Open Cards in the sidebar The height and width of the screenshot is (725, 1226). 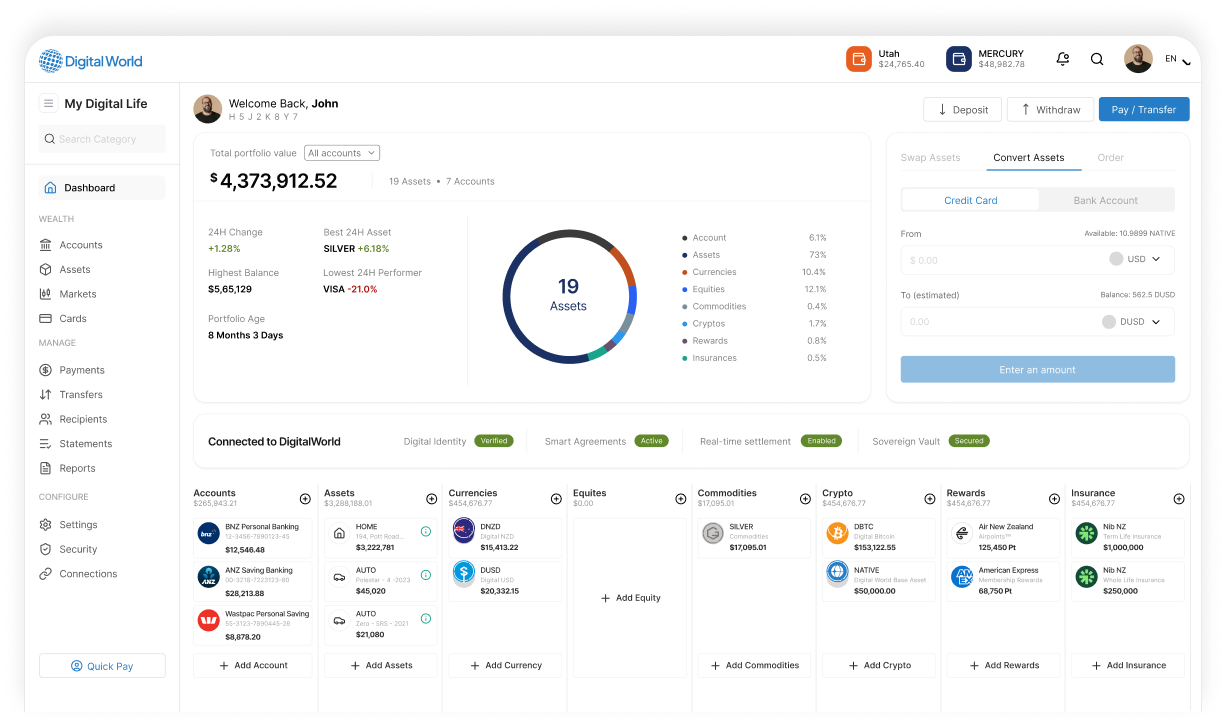pos(63,319)
